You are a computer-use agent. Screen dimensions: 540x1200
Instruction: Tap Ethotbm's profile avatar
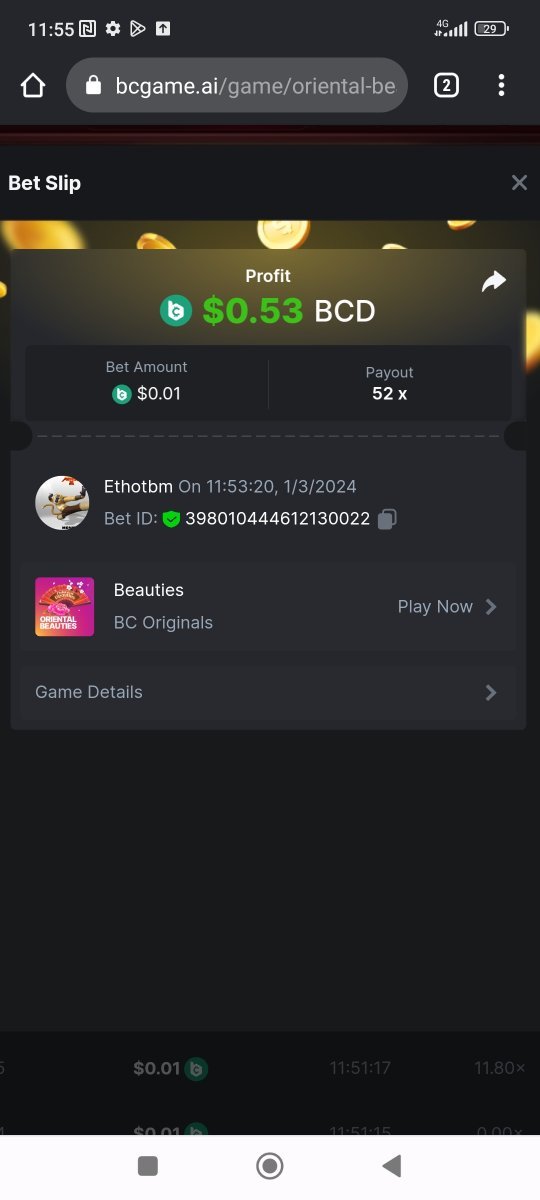(62, 503)
